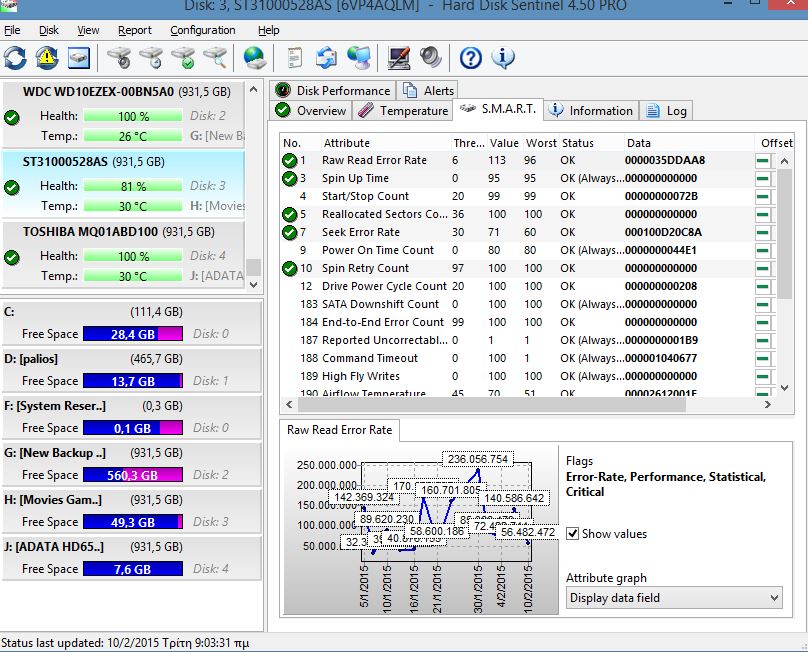Screen dimensions: 808x652
Task: Open the View menu
Action: point(88,30)
